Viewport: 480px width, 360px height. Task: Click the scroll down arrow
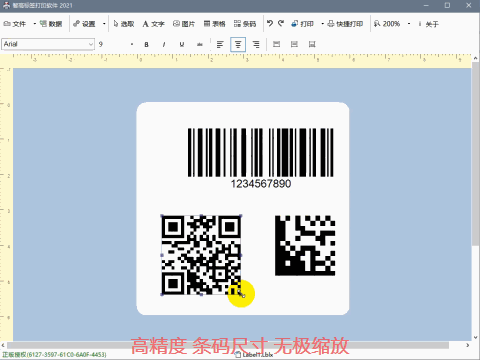tap(475, 337)
